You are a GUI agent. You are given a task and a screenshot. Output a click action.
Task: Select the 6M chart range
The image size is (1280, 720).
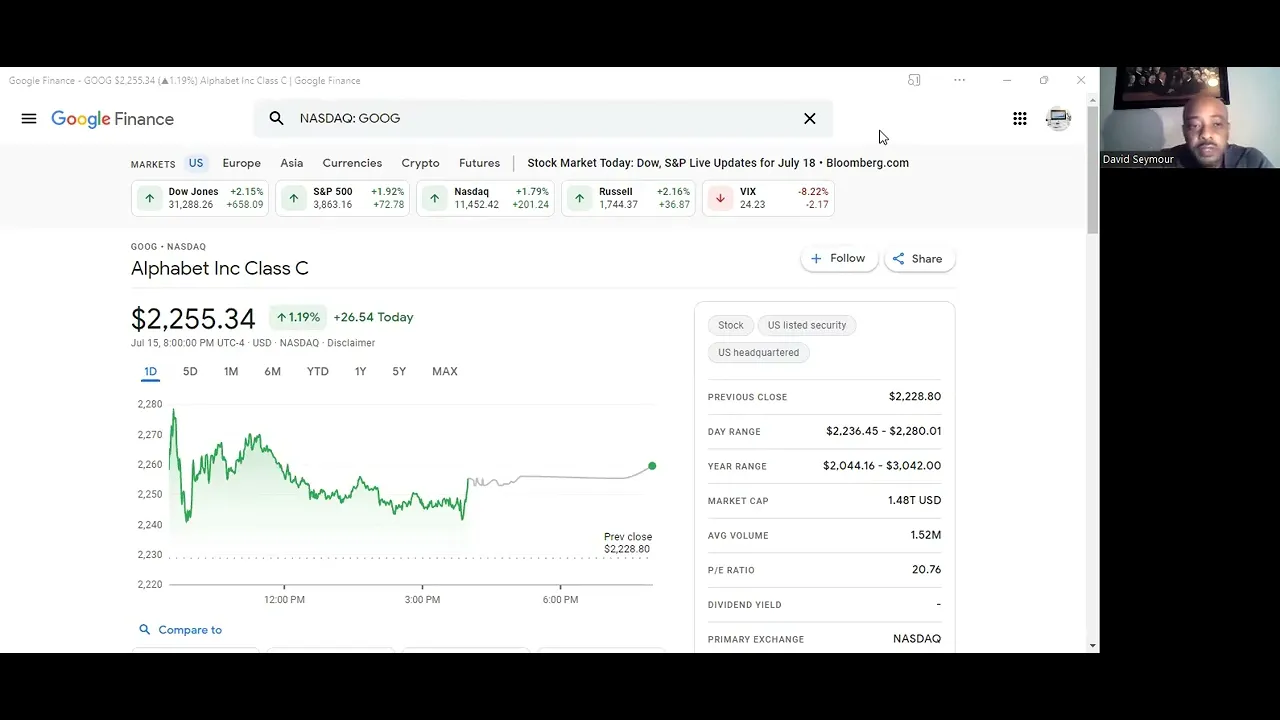pyautogui.click(x=272, y=371)
